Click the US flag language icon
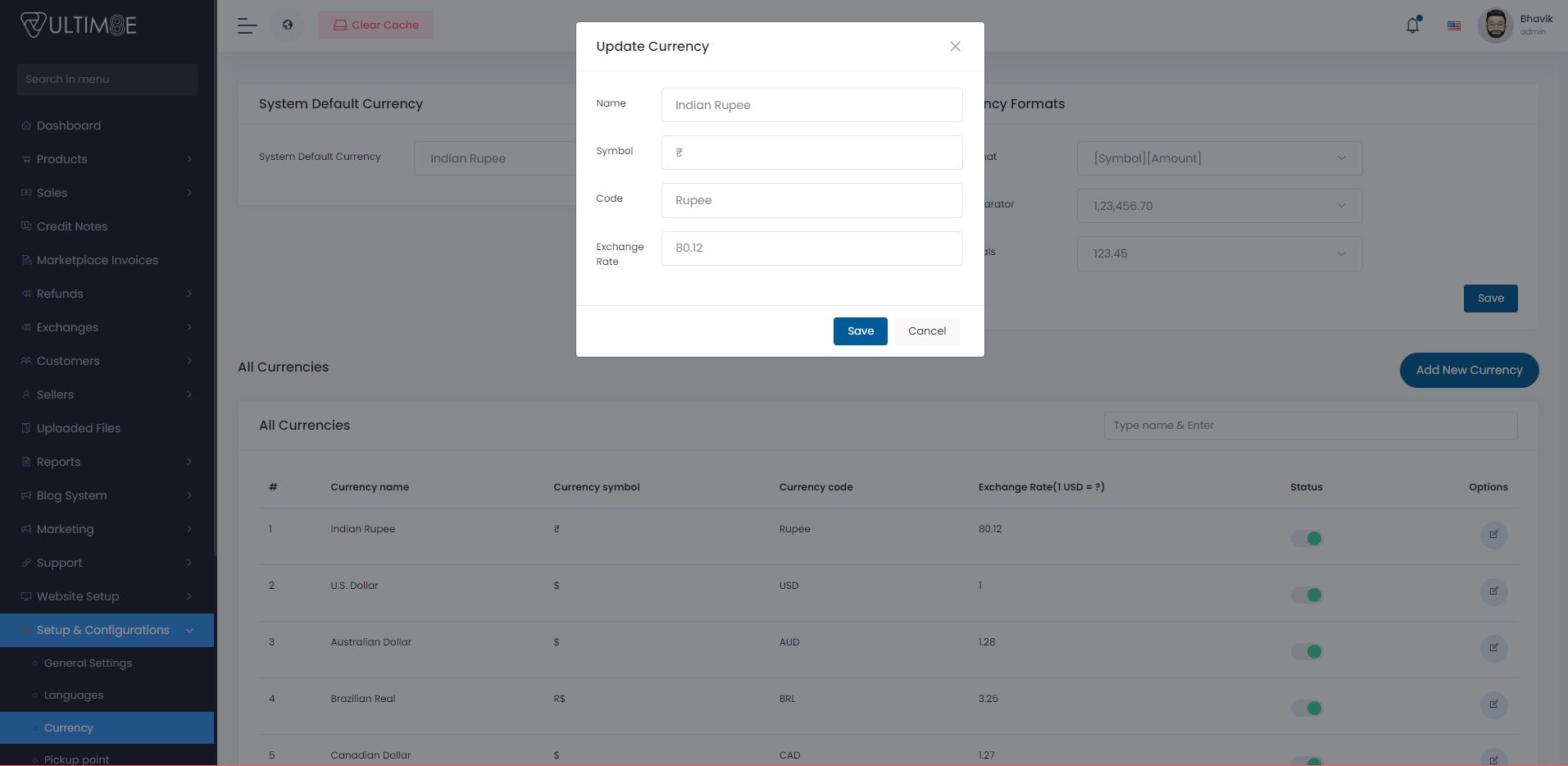1568x766 pixels. (1453, 25)
